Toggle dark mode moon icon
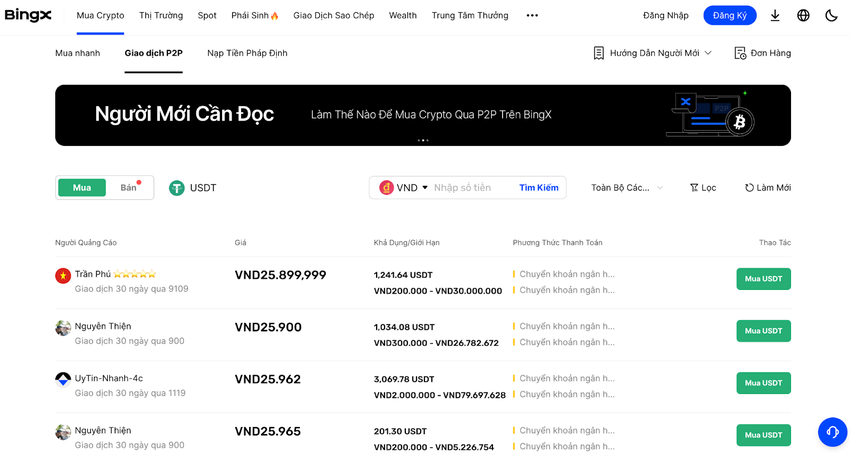850x453 pixels. tap(831, 15)
